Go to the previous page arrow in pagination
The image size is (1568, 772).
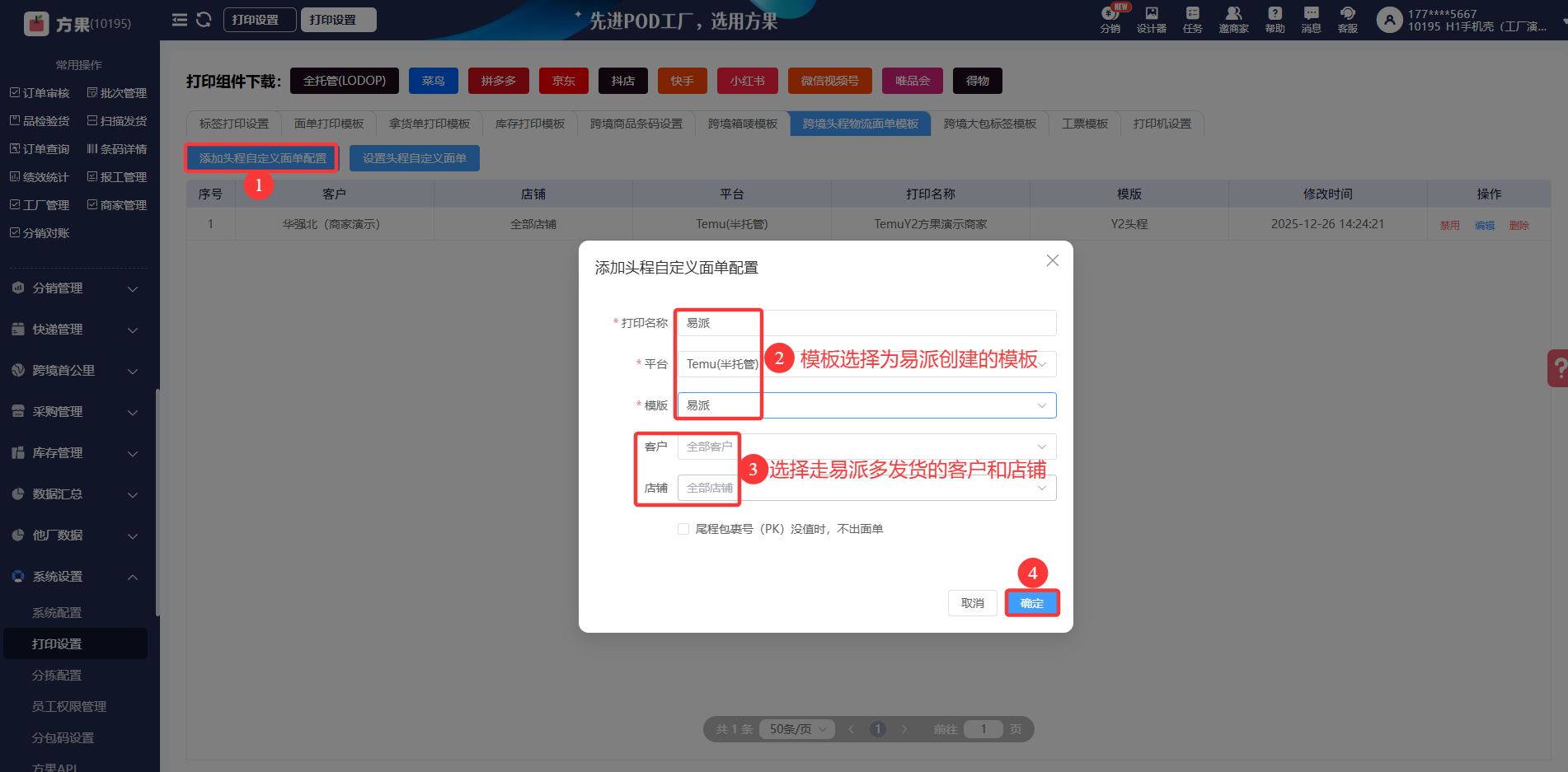852,729
